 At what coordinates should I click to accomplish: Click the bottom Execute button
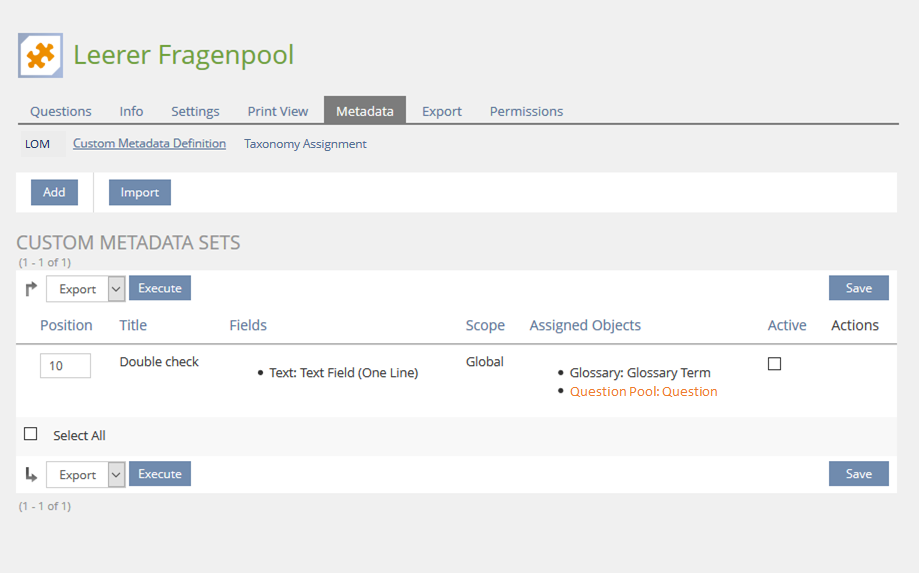tap(160, 474)
